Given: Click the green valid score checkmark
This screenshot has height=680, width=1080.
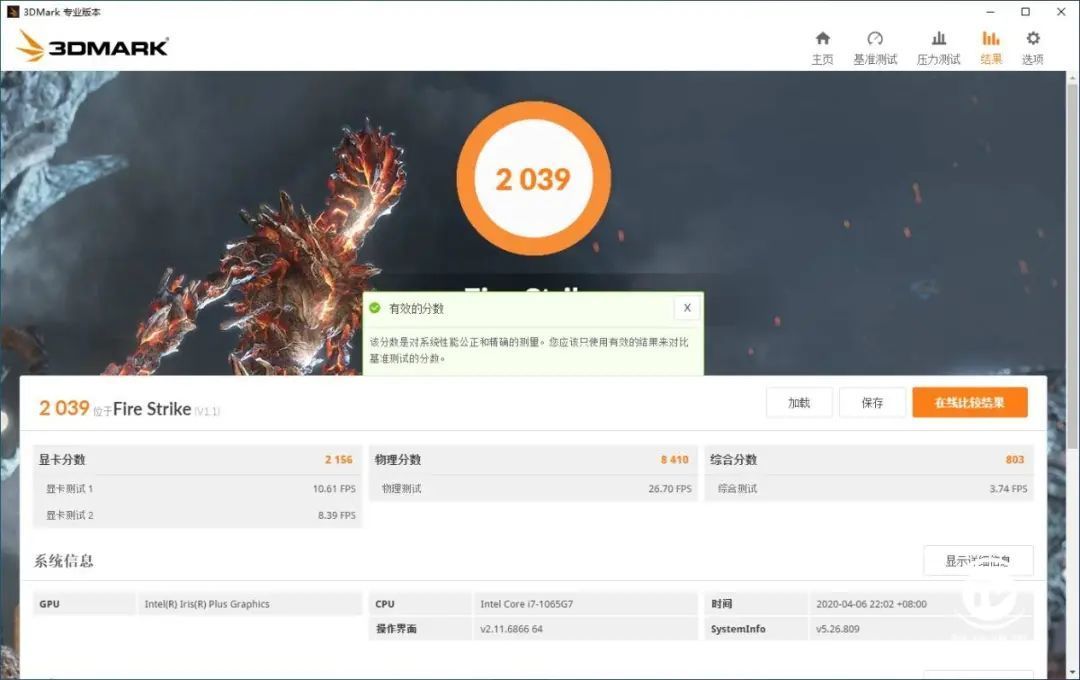Looking at the screenshot, I should click(x=375, y=308).
